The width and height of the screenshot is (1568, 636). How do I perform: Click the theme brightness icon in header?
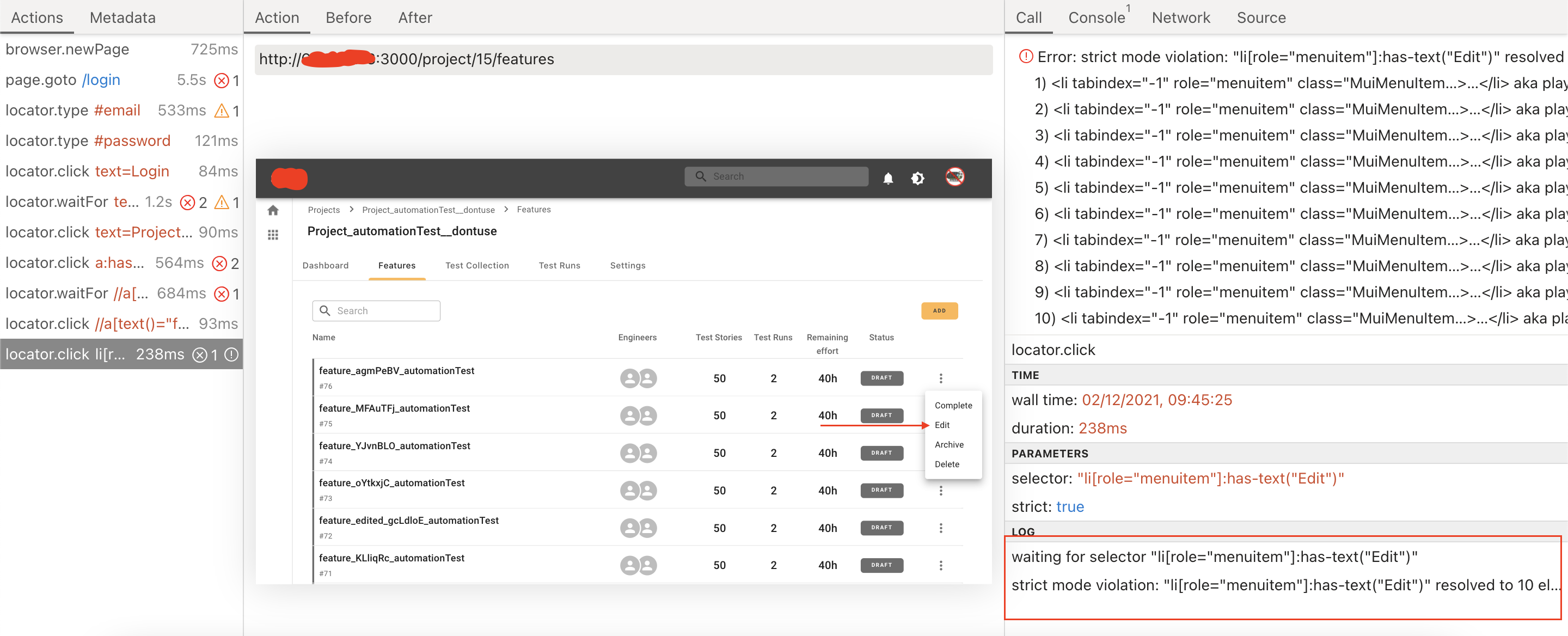pyautogui.click(x=917, y=178)
